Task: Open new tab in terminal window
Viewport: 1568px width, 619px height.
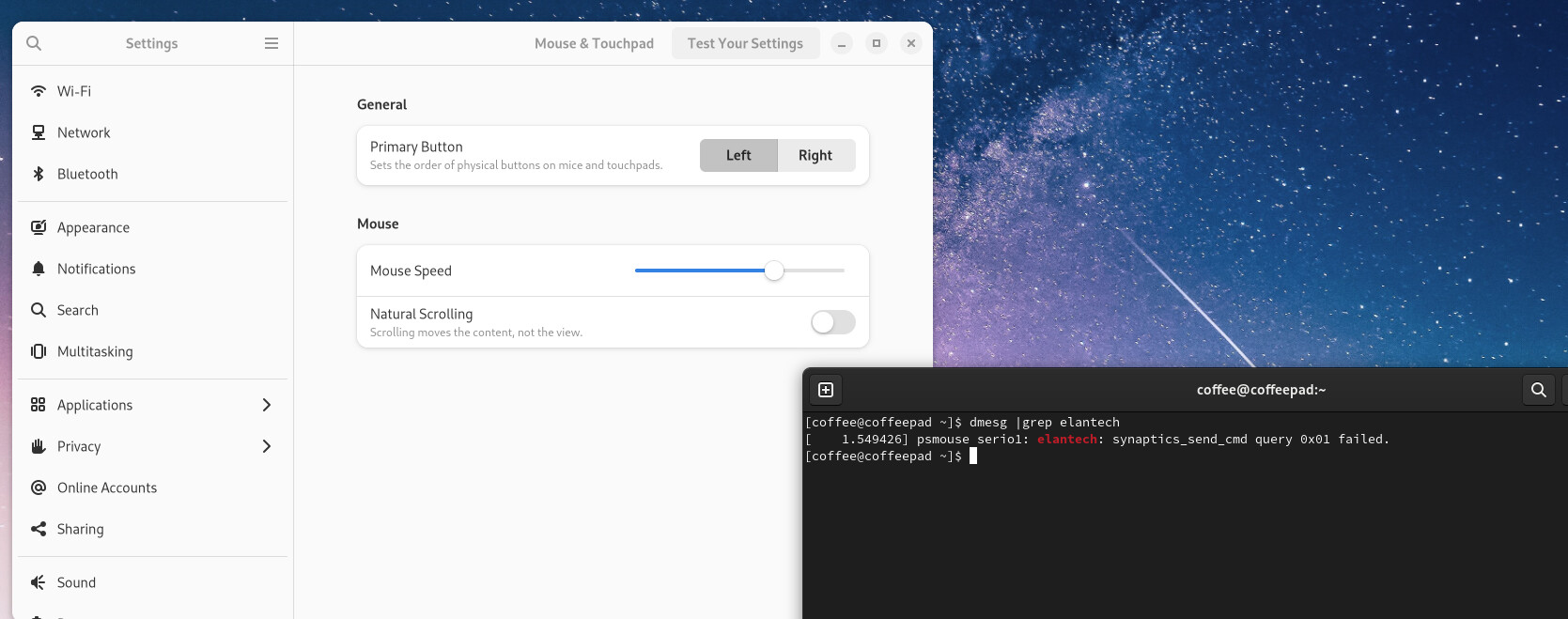Action: coord(826,390)
